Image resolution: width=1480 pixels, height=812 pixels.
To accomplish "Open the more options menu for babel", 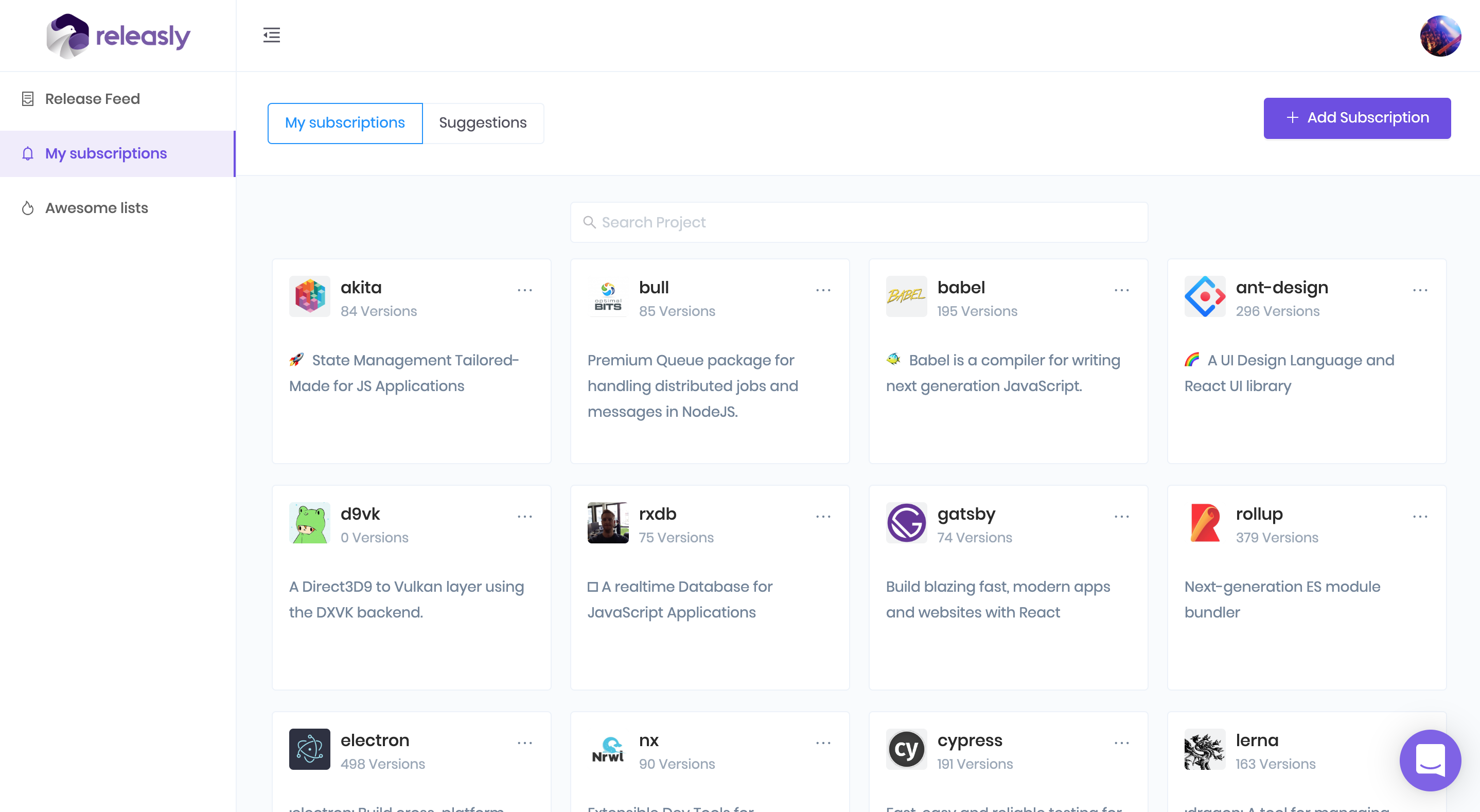I will (1121, 290).
